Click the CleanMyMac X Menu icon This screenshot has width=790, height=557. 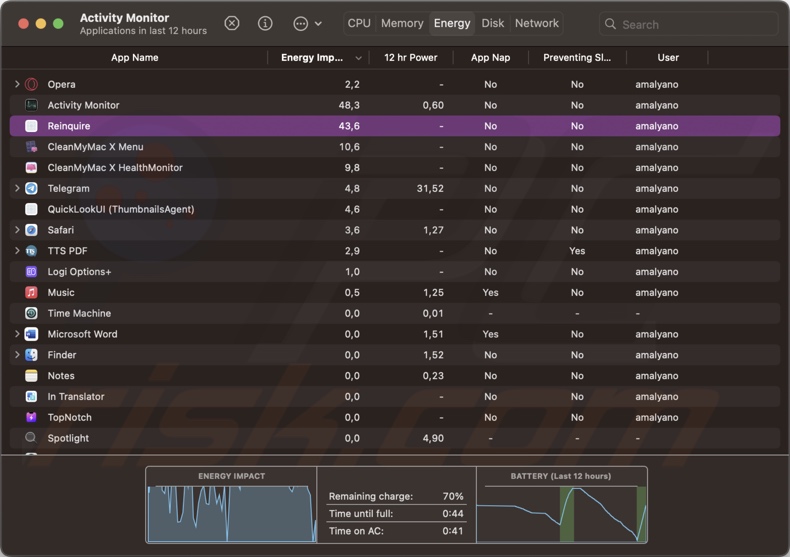[31, 147]
